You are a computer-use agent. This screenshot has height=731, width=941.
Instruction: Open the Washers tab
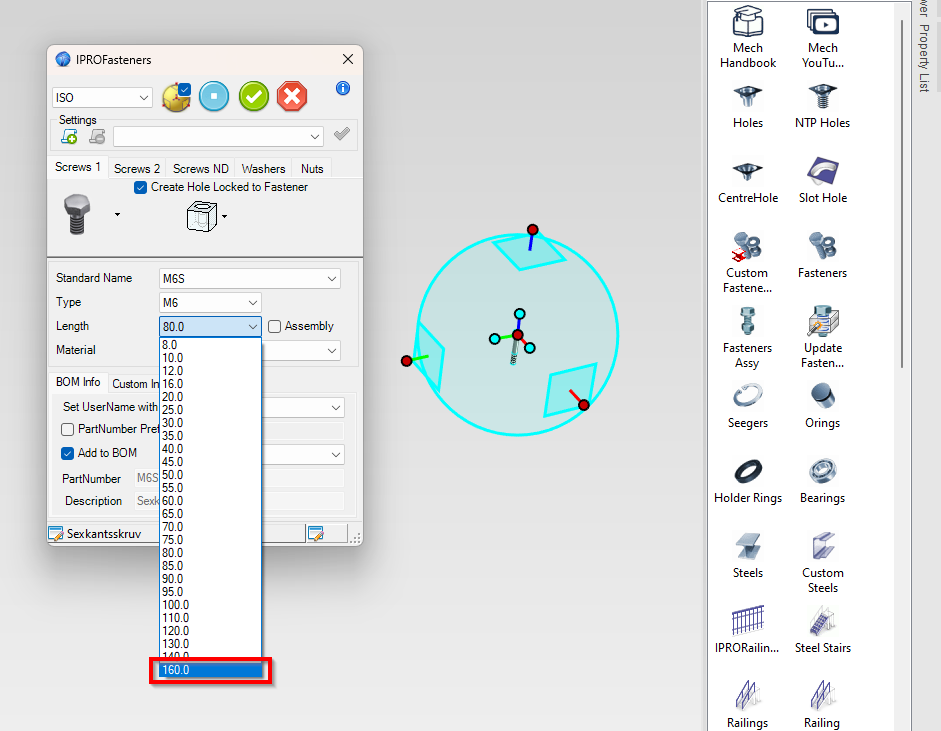pos(263,169)
